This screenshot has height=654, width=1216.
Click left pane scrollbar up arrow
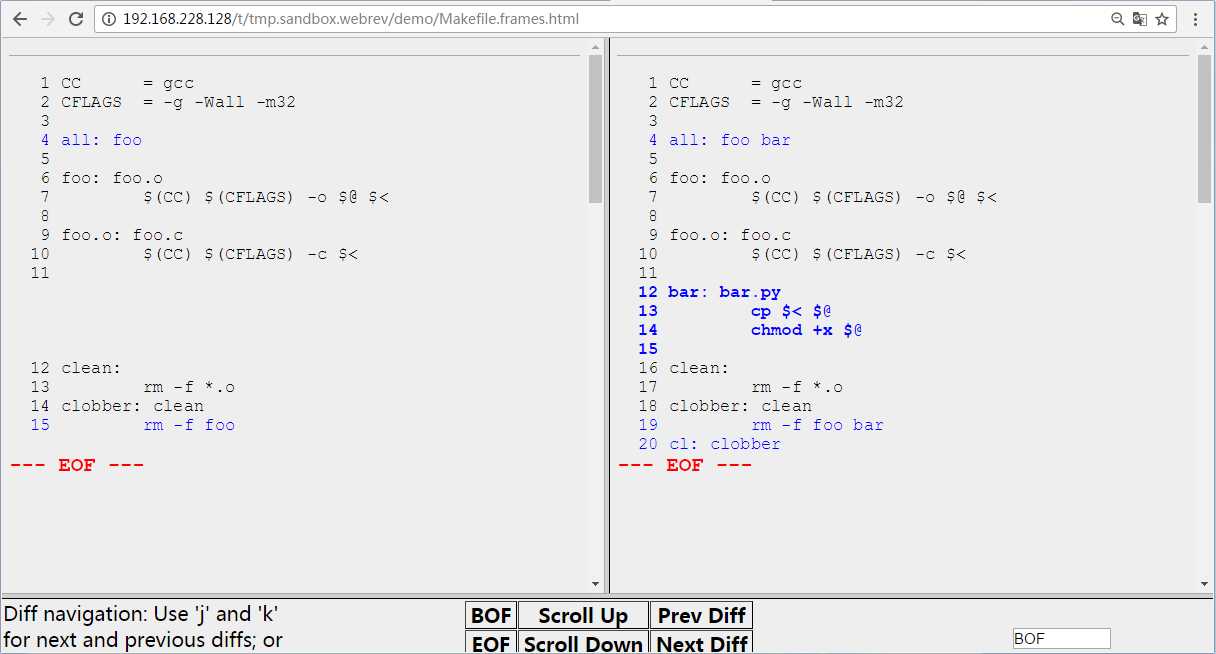coord(596,47)
